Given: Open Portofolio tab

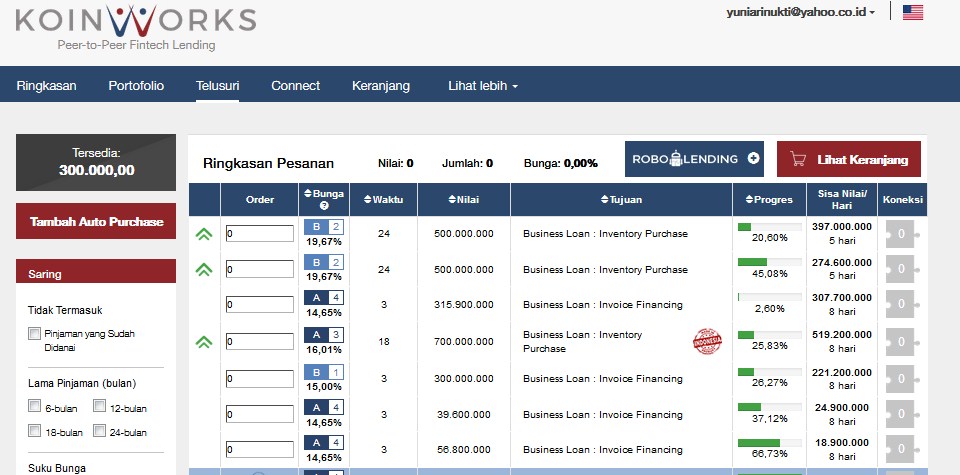Looking at the screenshot, I should [x=136, y=86].
